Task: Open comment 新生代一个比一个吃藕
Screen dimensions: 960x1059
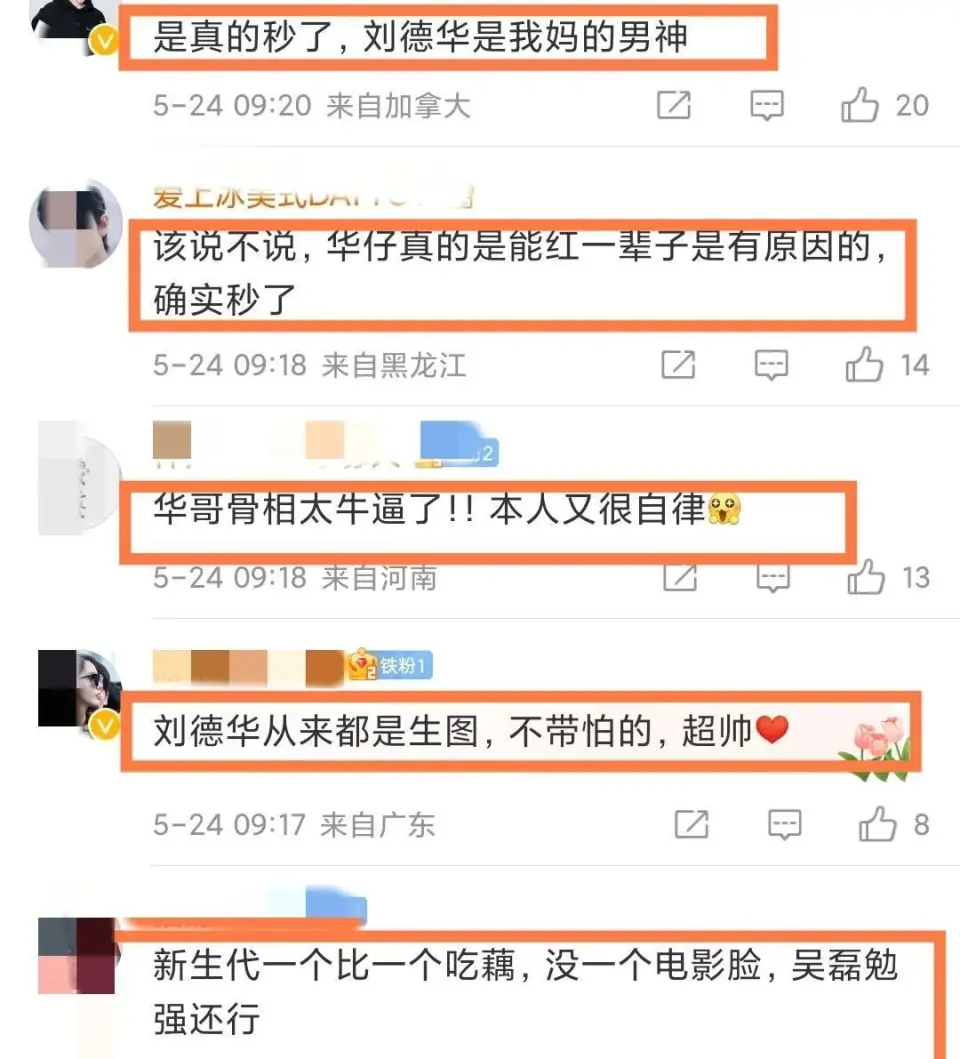Action: pos(525,991)
